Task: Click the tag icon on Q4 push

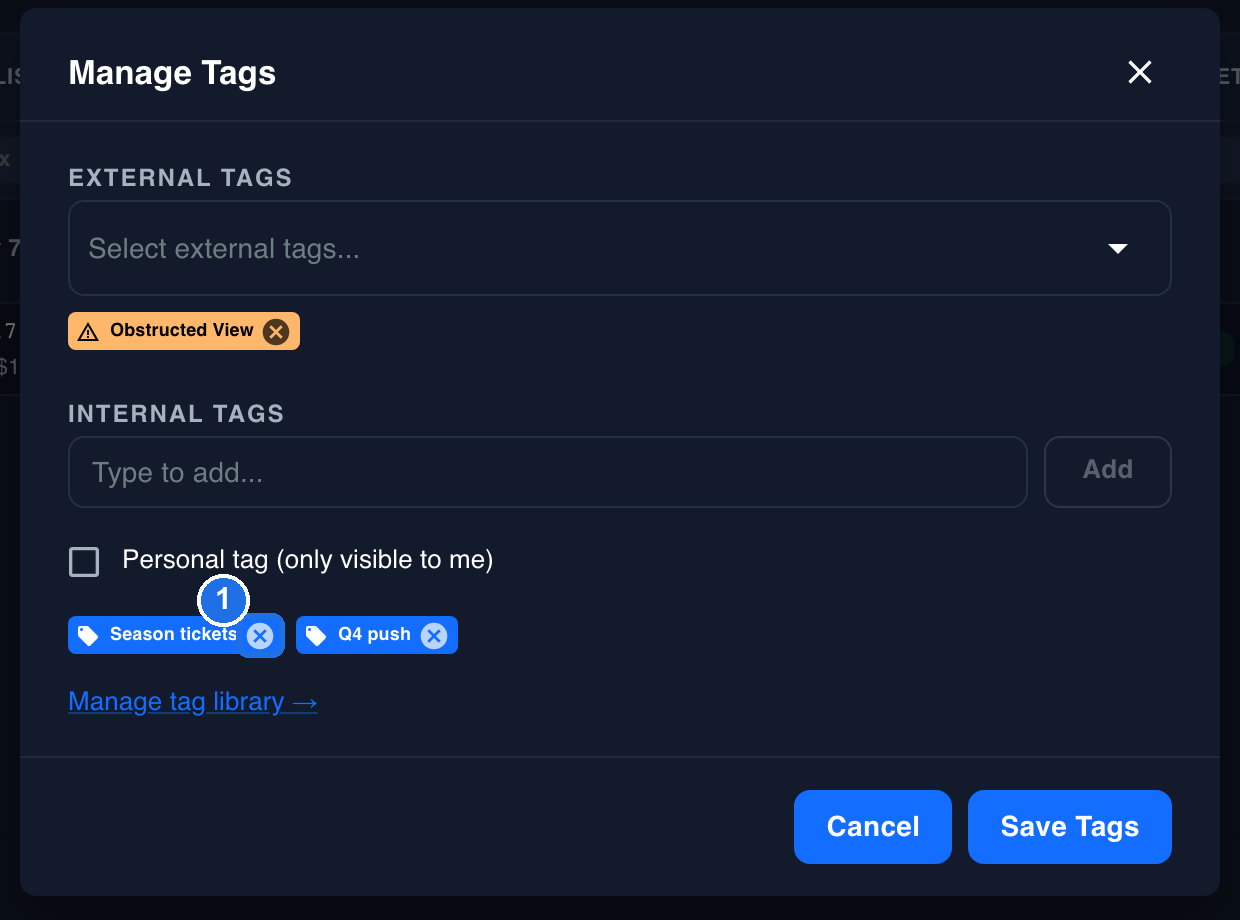Action: (x=316, y=636)
